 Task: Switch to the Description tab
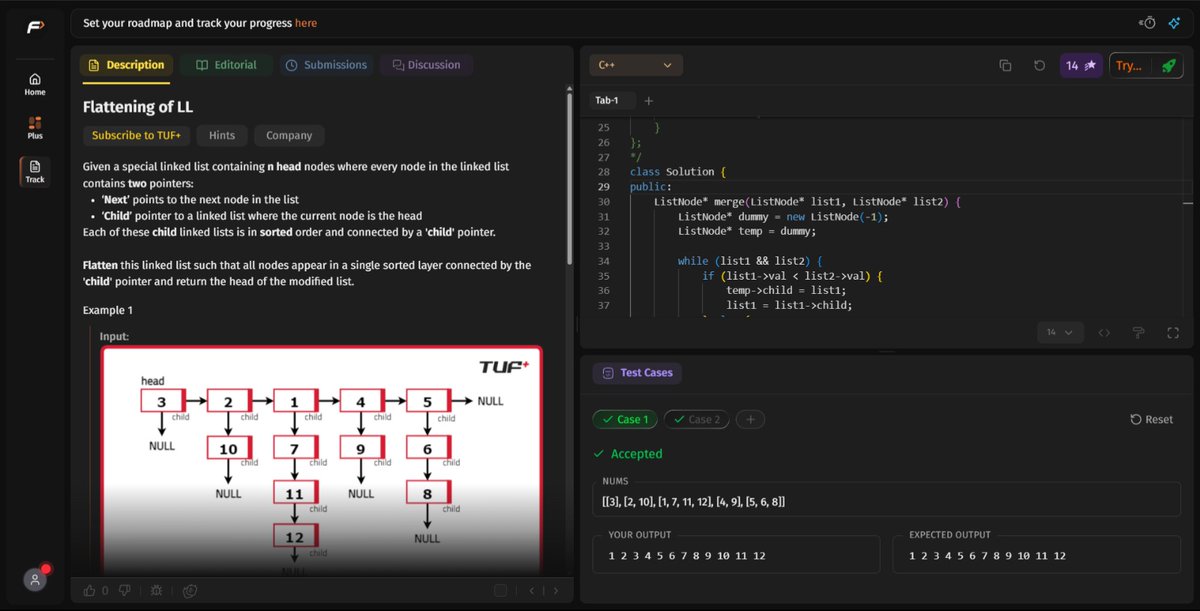(x=126, y=65)
